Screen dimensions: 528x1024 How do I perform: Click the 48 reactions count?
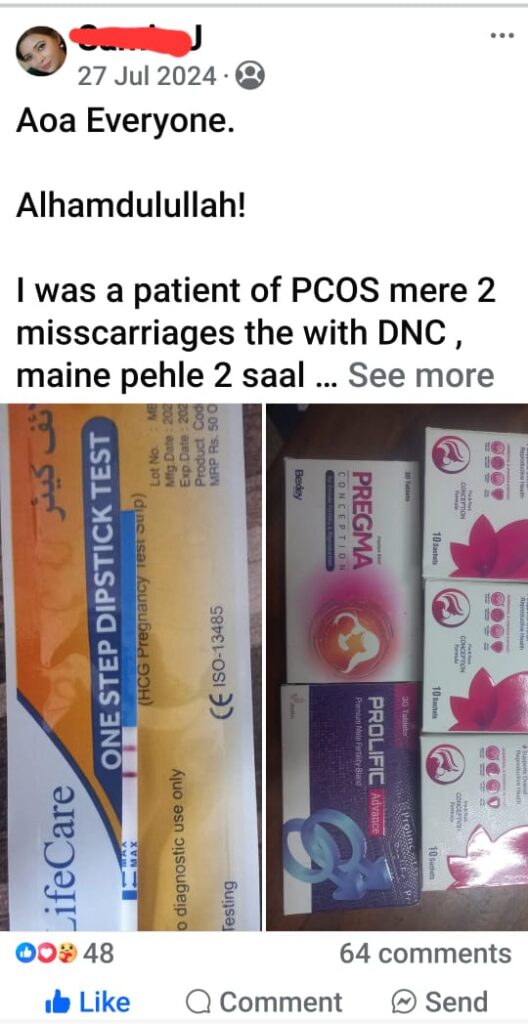coord(99,953)
